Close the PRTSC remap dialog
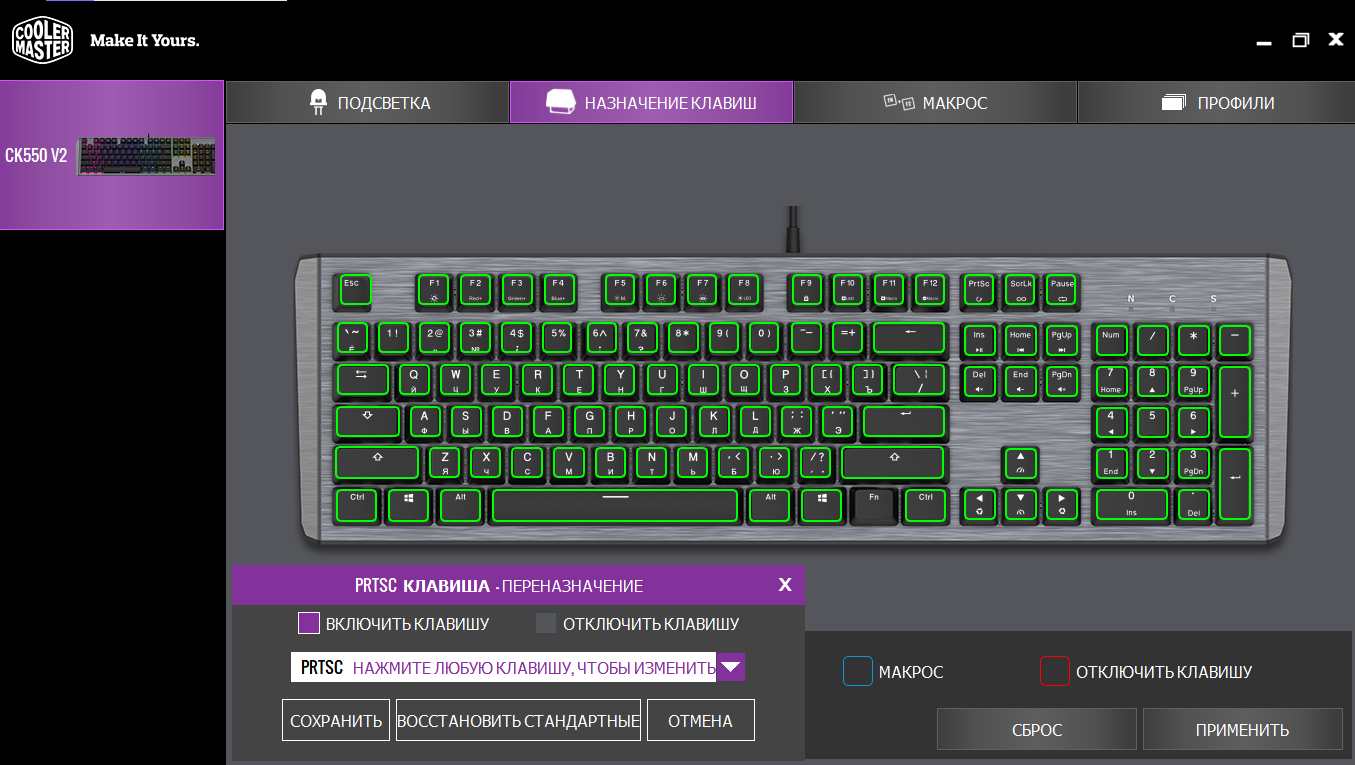 785,585
